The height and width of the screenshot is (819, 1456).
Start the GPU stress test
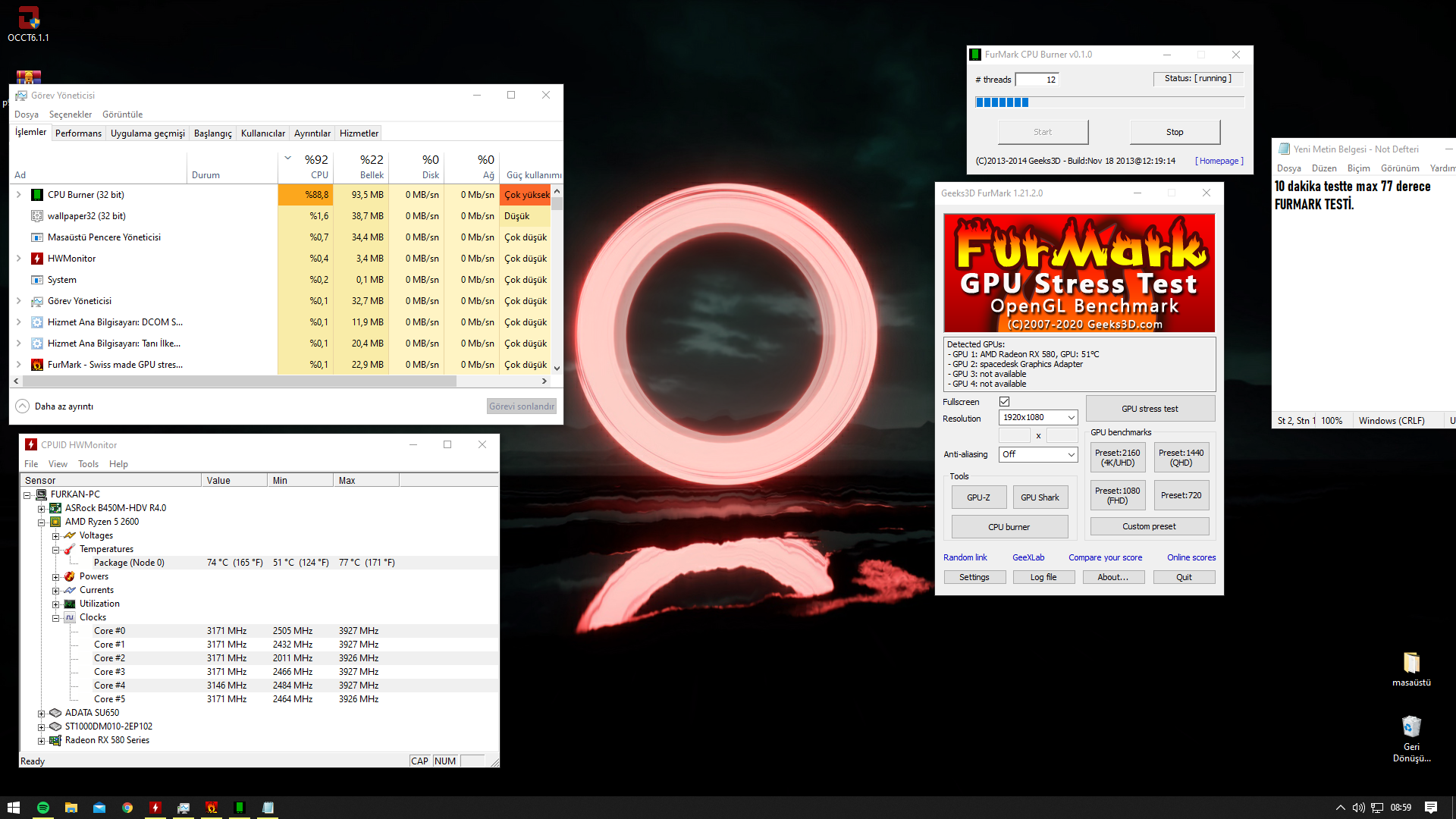[1150, 409]
